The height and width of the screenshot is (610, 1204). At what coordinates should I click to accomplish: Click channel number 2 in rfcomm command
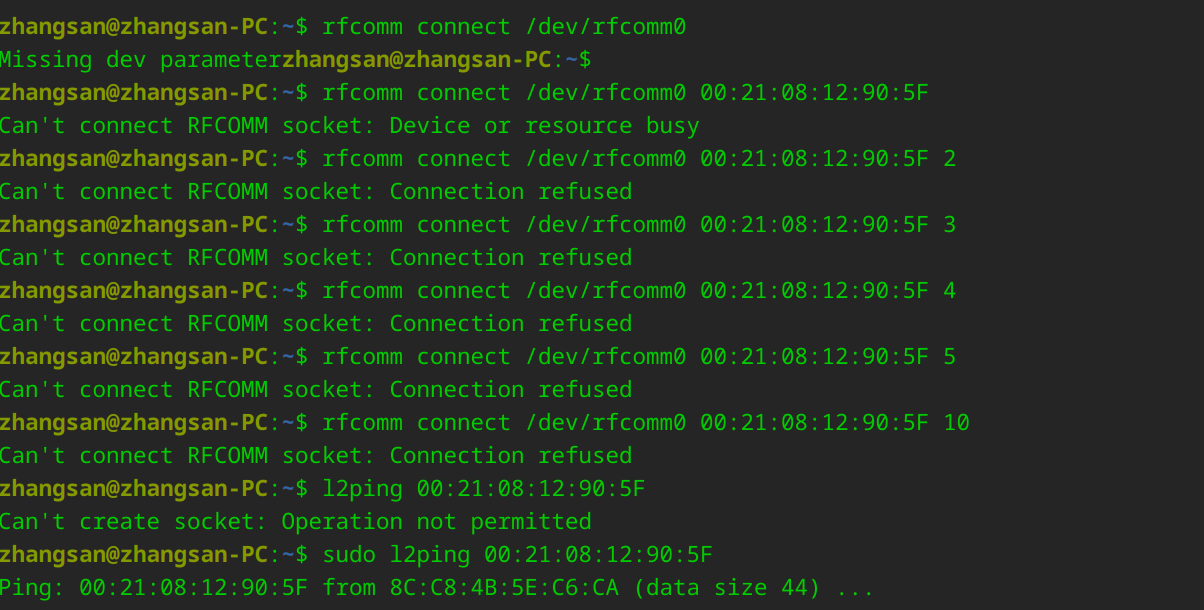click(x=950, y=159)
